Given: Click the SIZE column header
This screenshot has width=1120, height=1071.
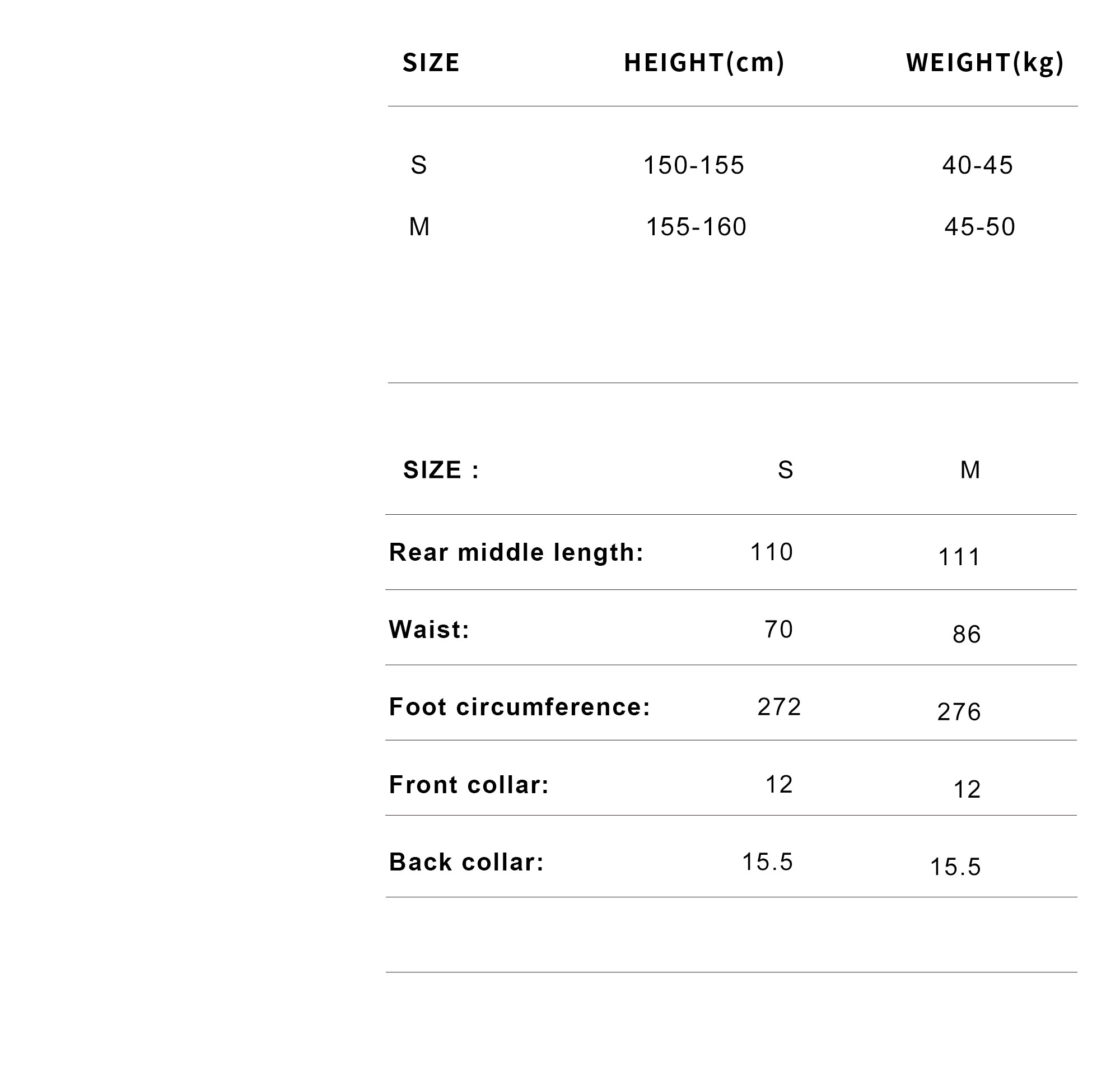Looking at the screenshot, I should (431, 63).
